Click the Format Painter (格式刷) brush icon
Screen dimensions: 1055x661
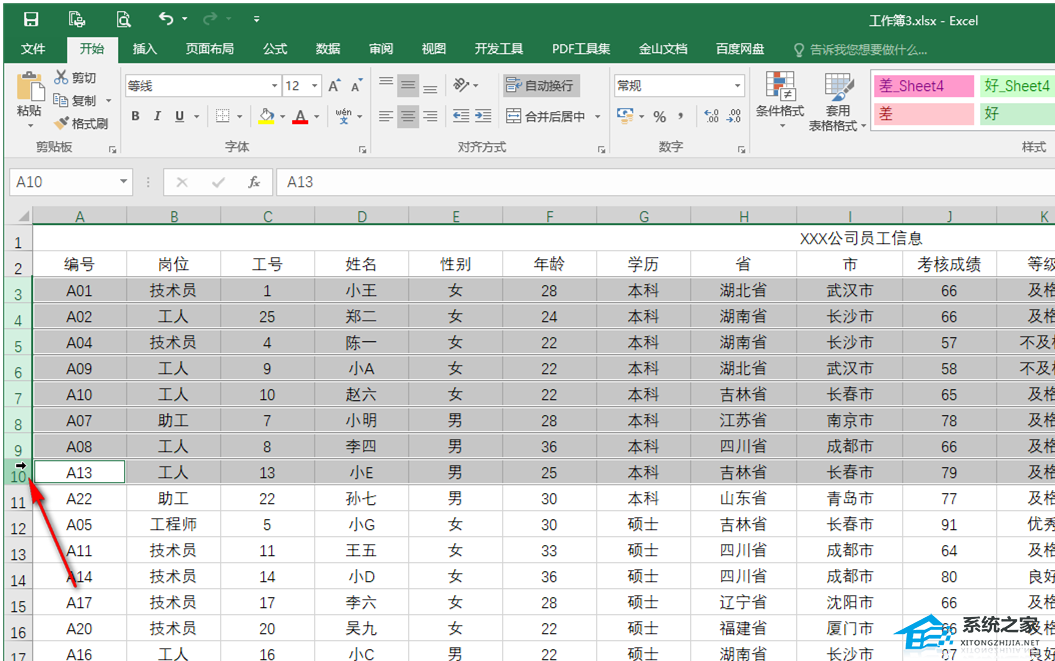[62, 124]
